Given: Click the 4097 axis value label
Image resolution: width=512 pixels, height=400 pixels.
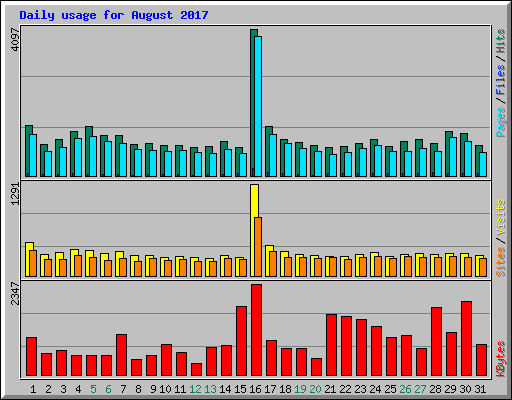Looking at the screenshot, I should pyautogui.click(x=15, y=40).
